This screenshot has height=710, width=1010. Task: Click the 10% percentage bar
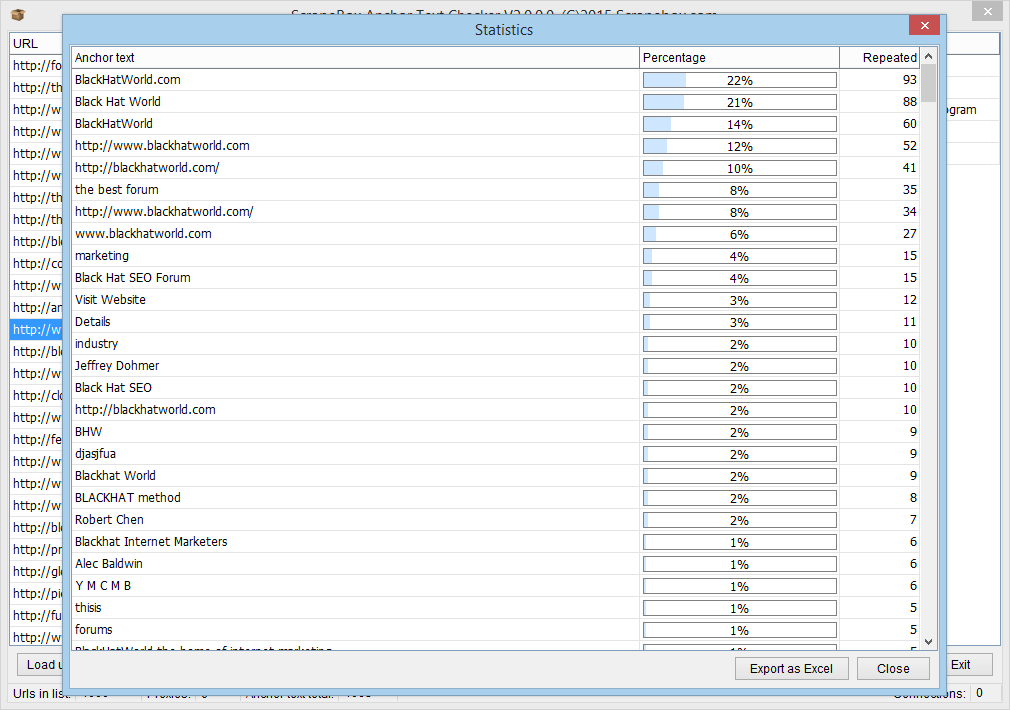coord(739,168)
